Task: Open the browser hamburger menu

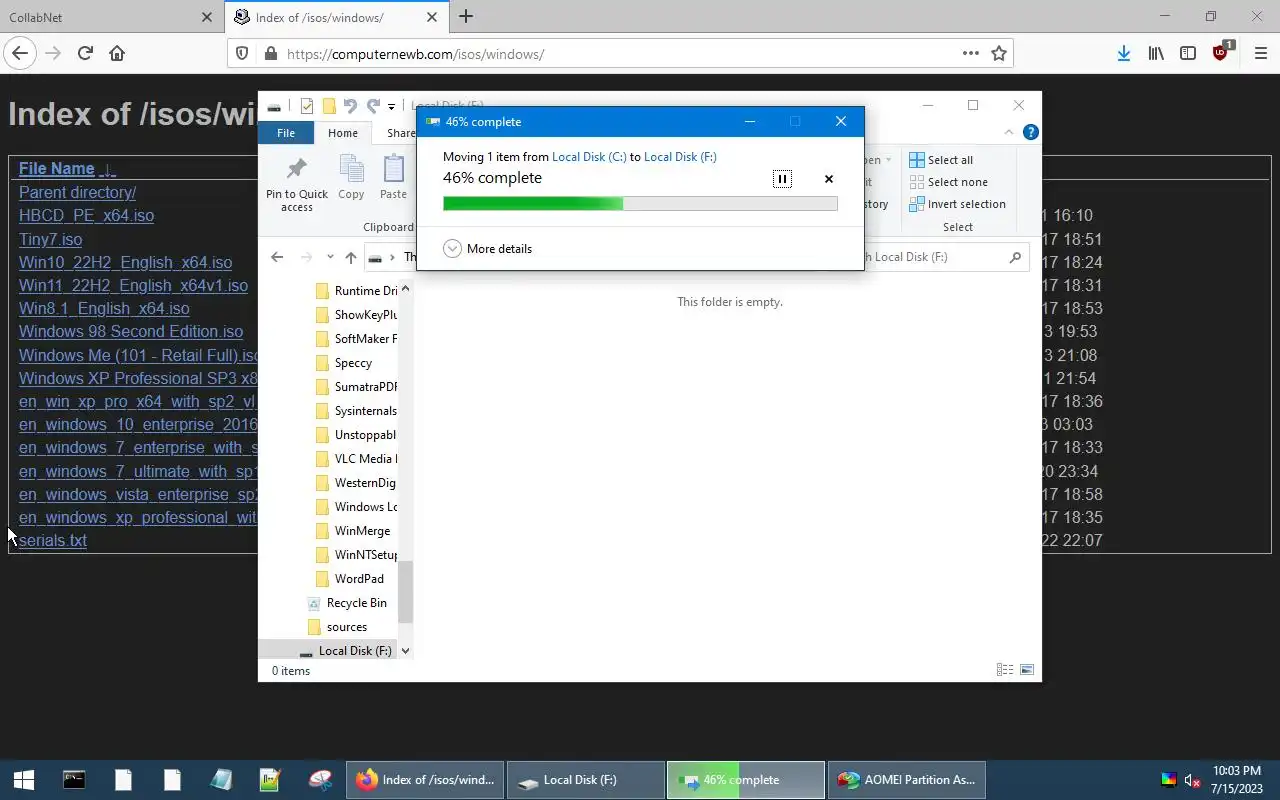Action: point(1260,54)
